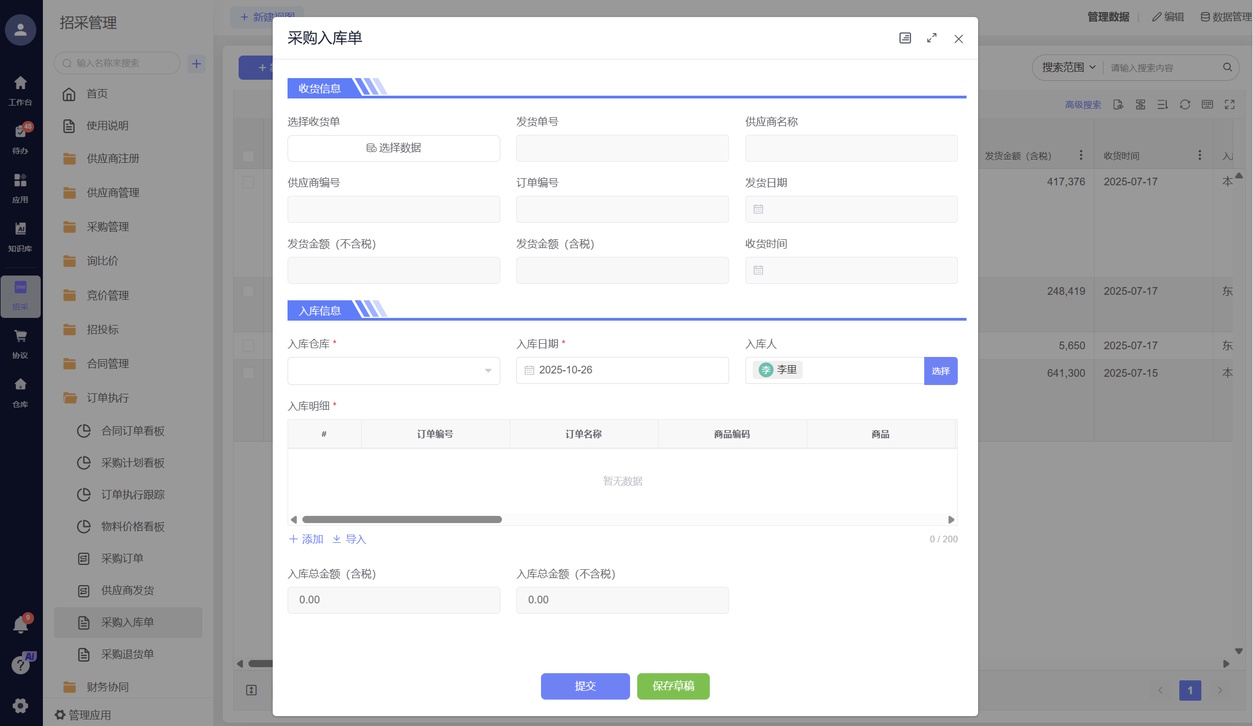Click the refresh icon in table toolbar
Viewport: 1253px width, 726px height.
(1185, 104)
